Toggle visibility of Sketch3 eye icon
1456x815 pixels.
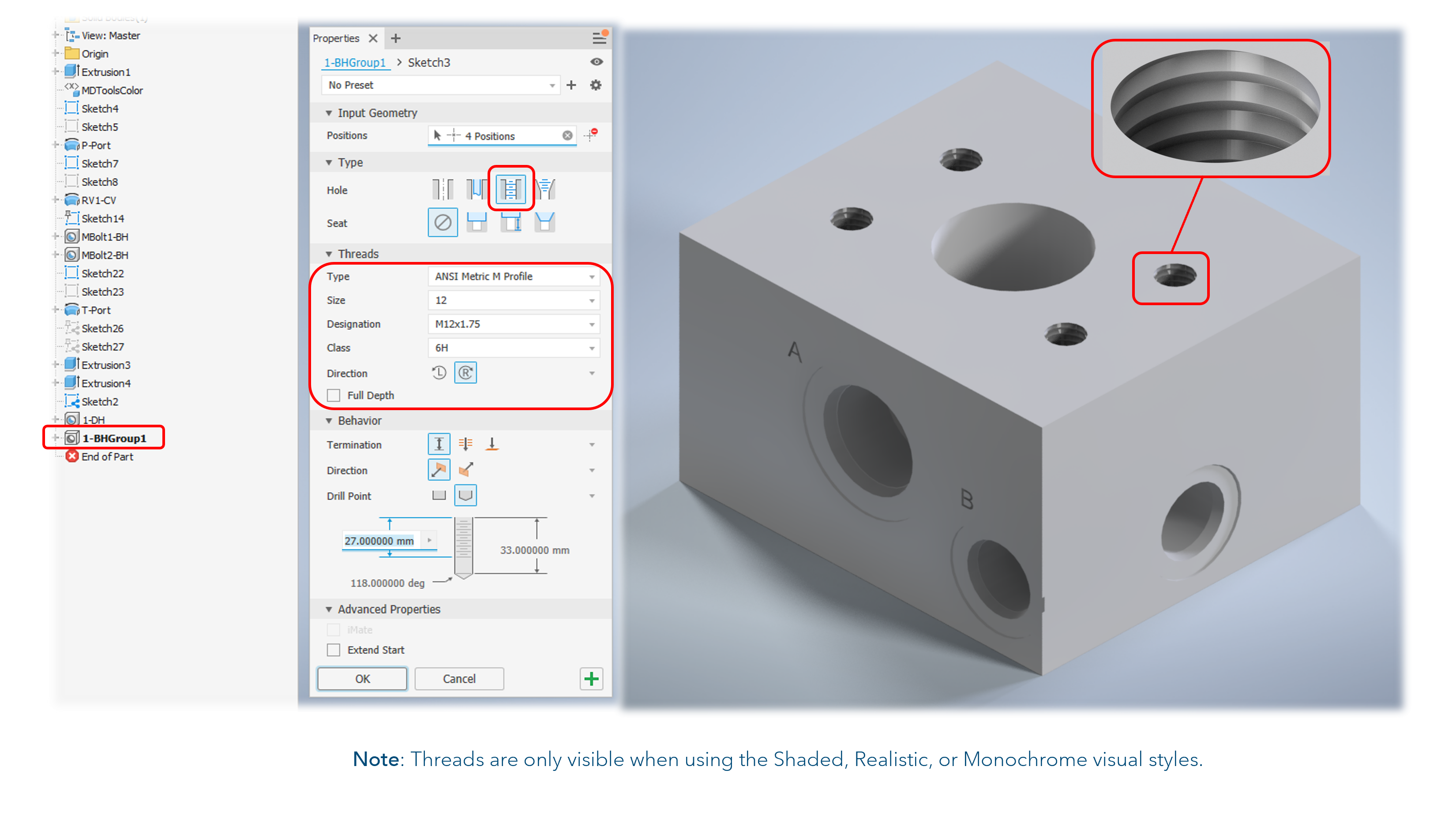(x=598, y=62)
